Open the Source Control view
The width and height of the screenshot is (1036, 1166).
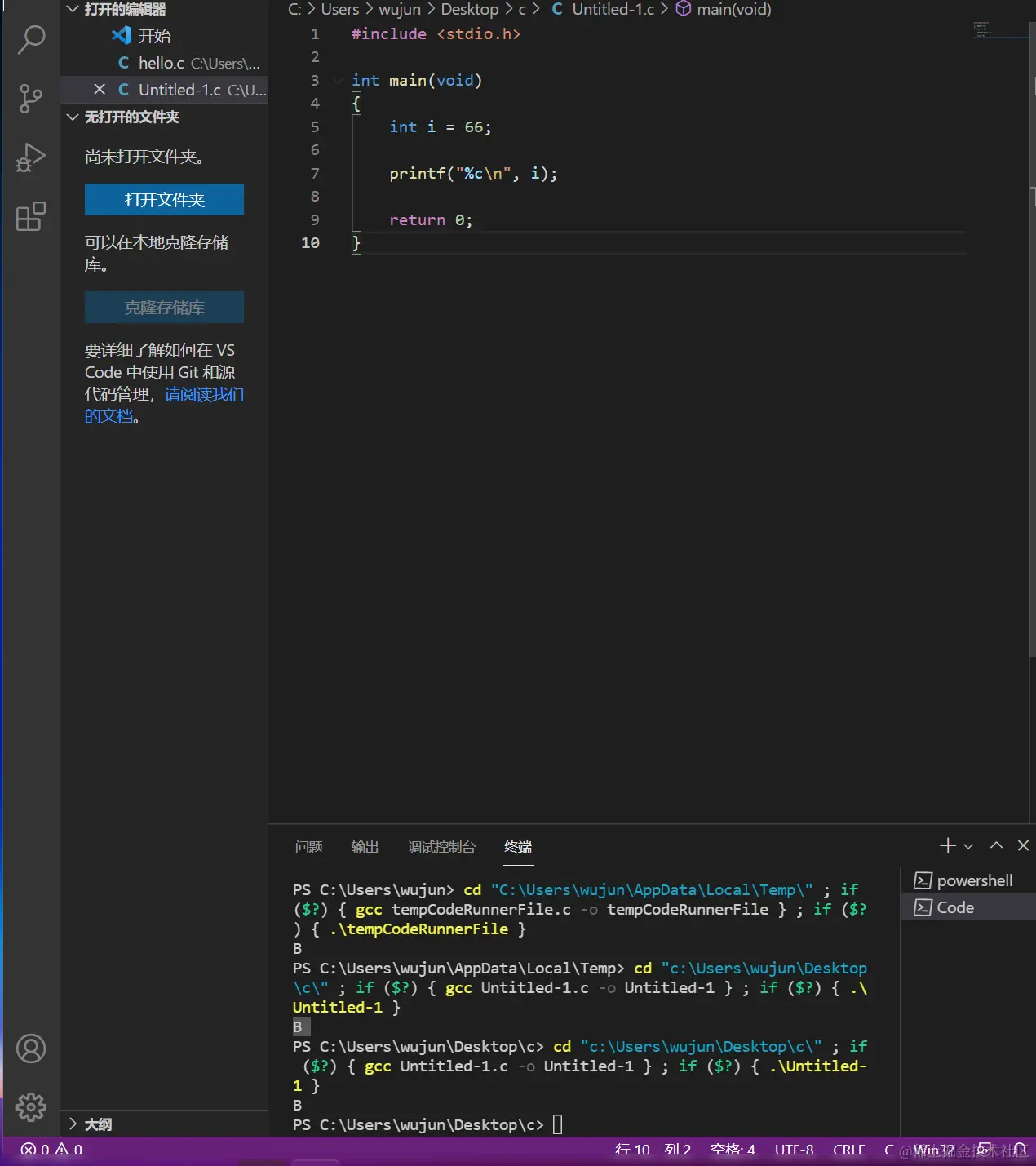coord(31,98)
